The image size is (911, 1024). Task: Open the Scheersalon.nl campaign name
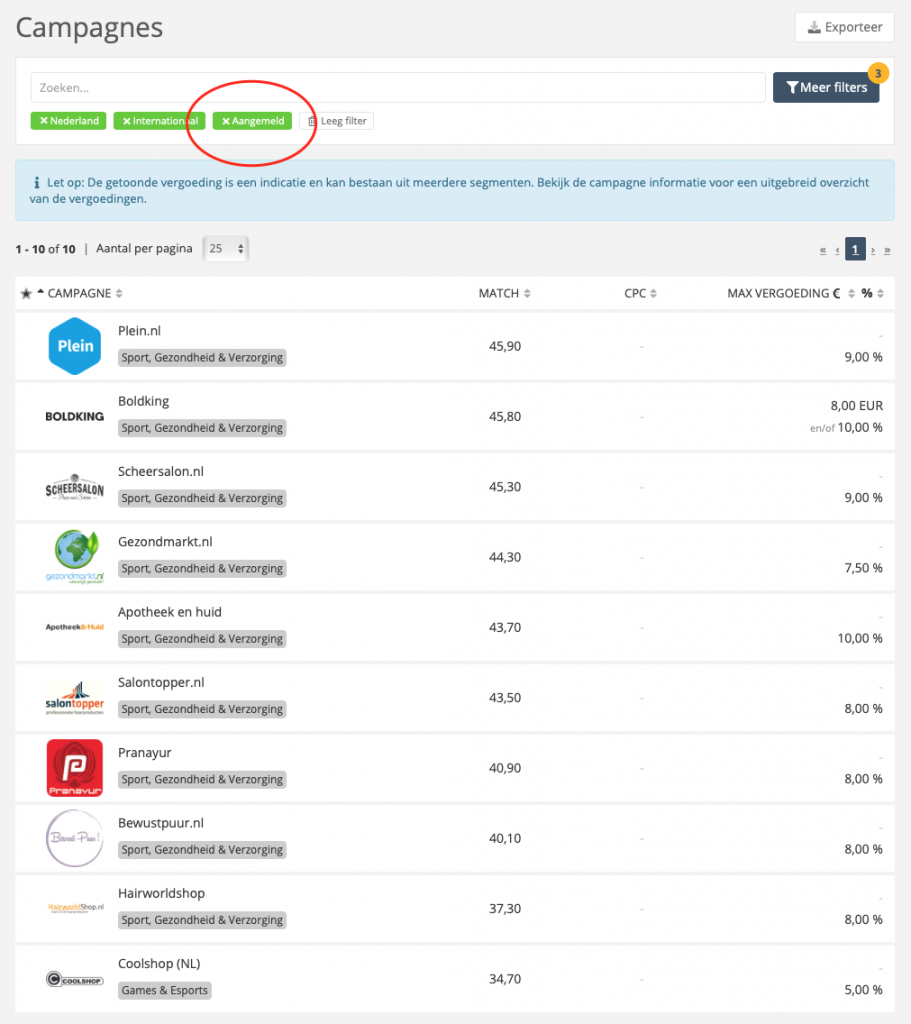coord(161,472)
